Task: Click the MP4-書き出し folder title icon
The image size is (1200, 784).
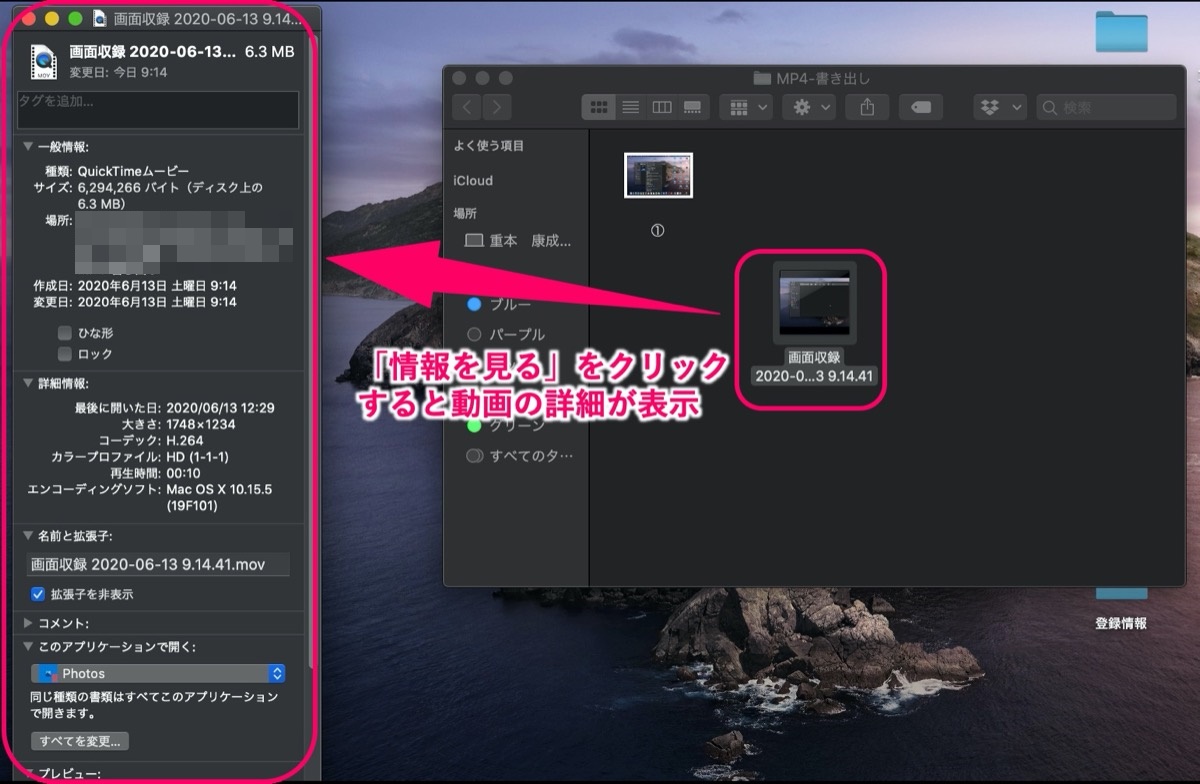Action: click(761, 78)
